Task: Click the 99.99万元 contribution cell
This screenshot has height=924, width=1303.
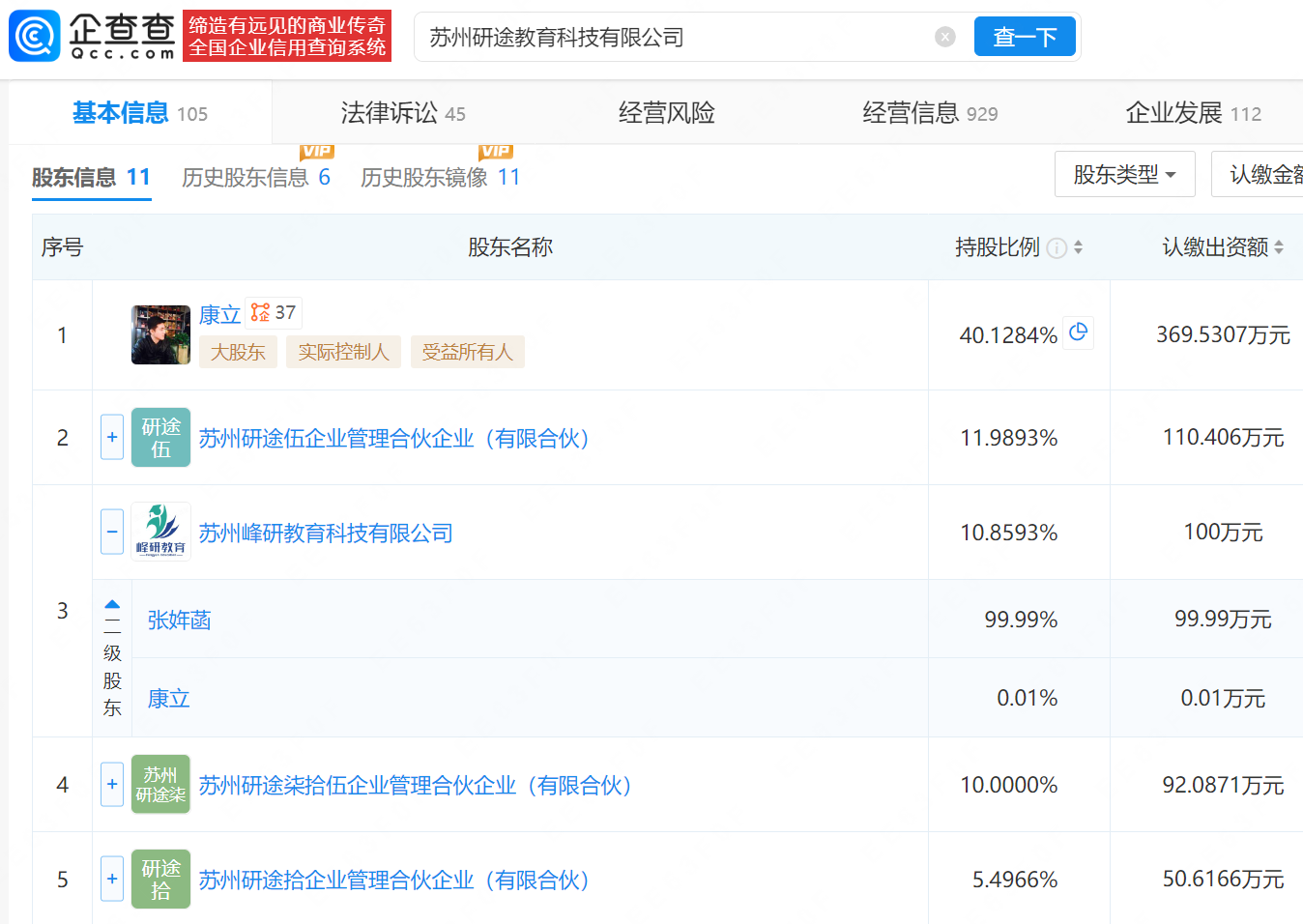Action: tap(1223, 619)
